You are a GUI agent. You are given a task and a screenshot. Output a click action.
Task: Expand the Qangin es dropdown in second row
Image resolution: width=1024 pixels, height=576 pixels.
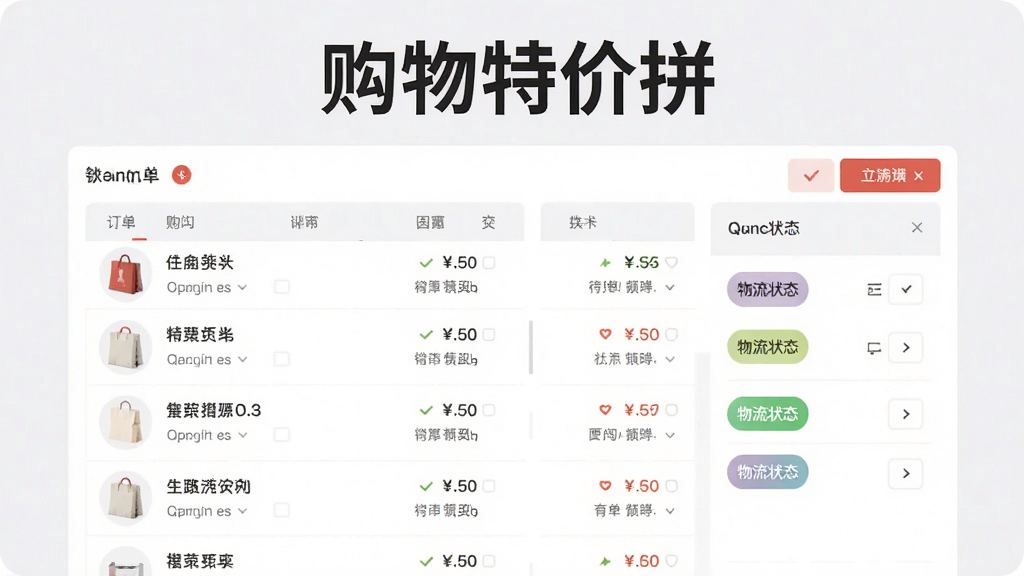pos(242,359)
